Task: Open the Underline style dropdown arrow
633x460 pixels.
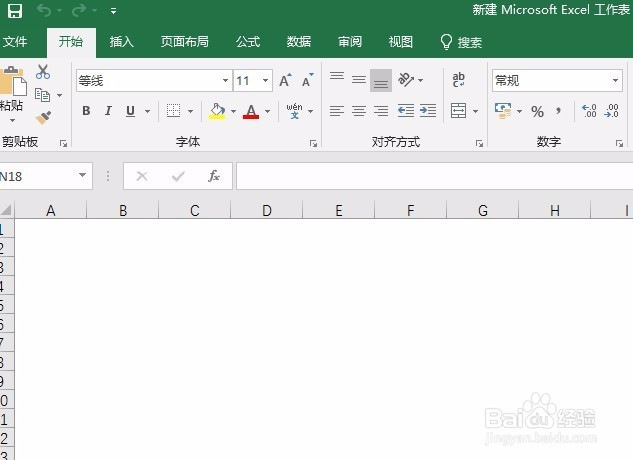Action: tap(147, 111)
